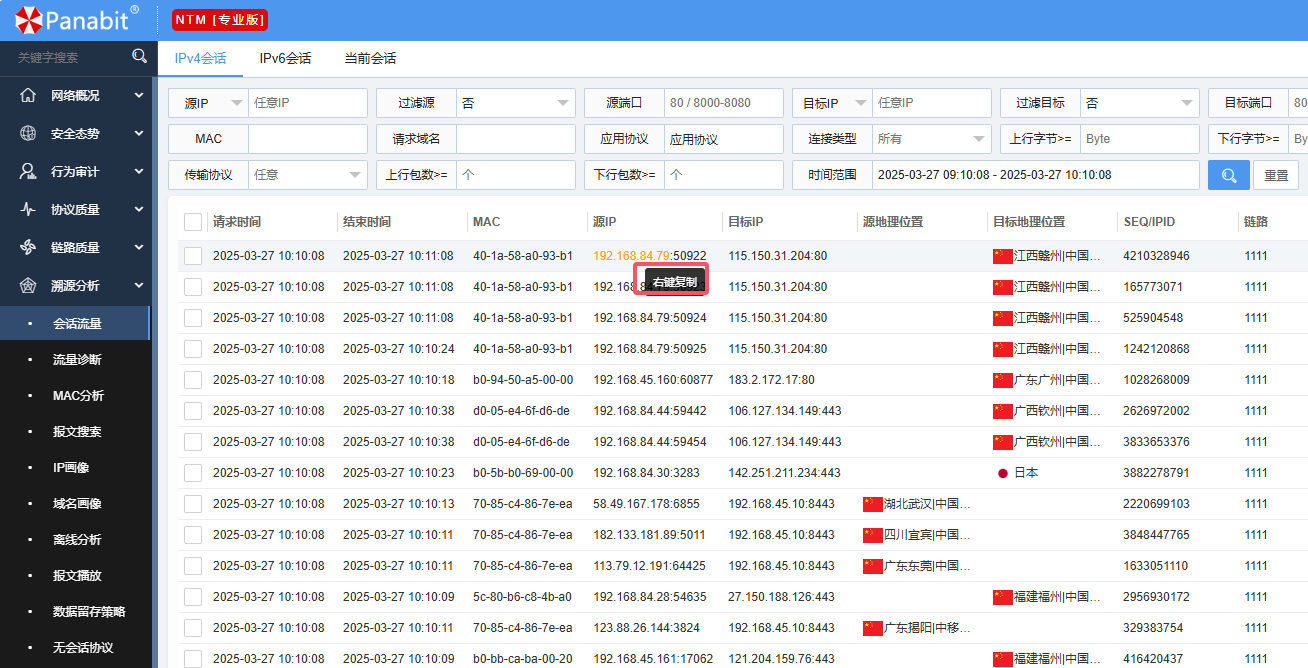Viewport: 1308px width, 668px height.
Task: Click the 溯源分析 icon
Action: [x=28, y=285]
